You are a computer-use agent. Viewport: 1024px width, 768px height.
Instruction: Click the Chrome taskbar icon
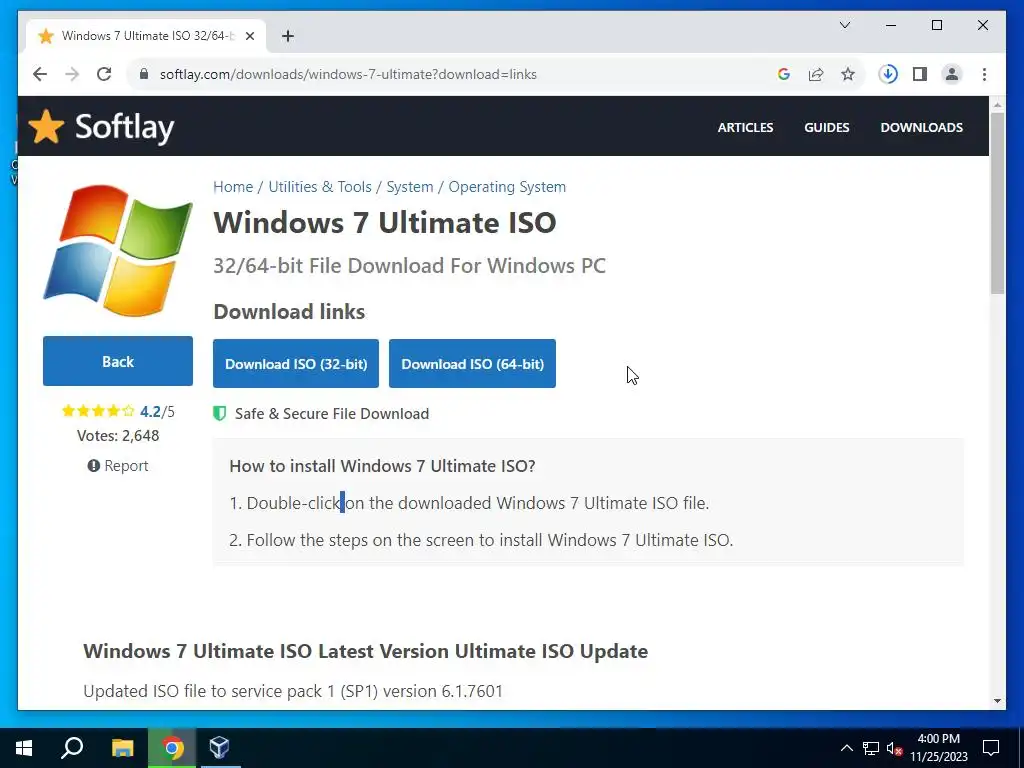(172, 748)
